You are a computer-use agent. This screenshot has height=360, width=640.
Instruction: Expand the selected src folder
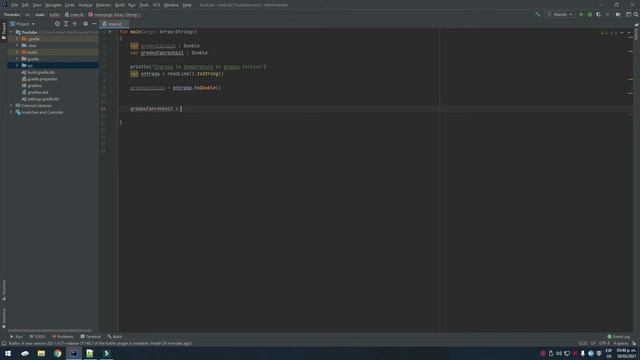click(x=17, y=65)
